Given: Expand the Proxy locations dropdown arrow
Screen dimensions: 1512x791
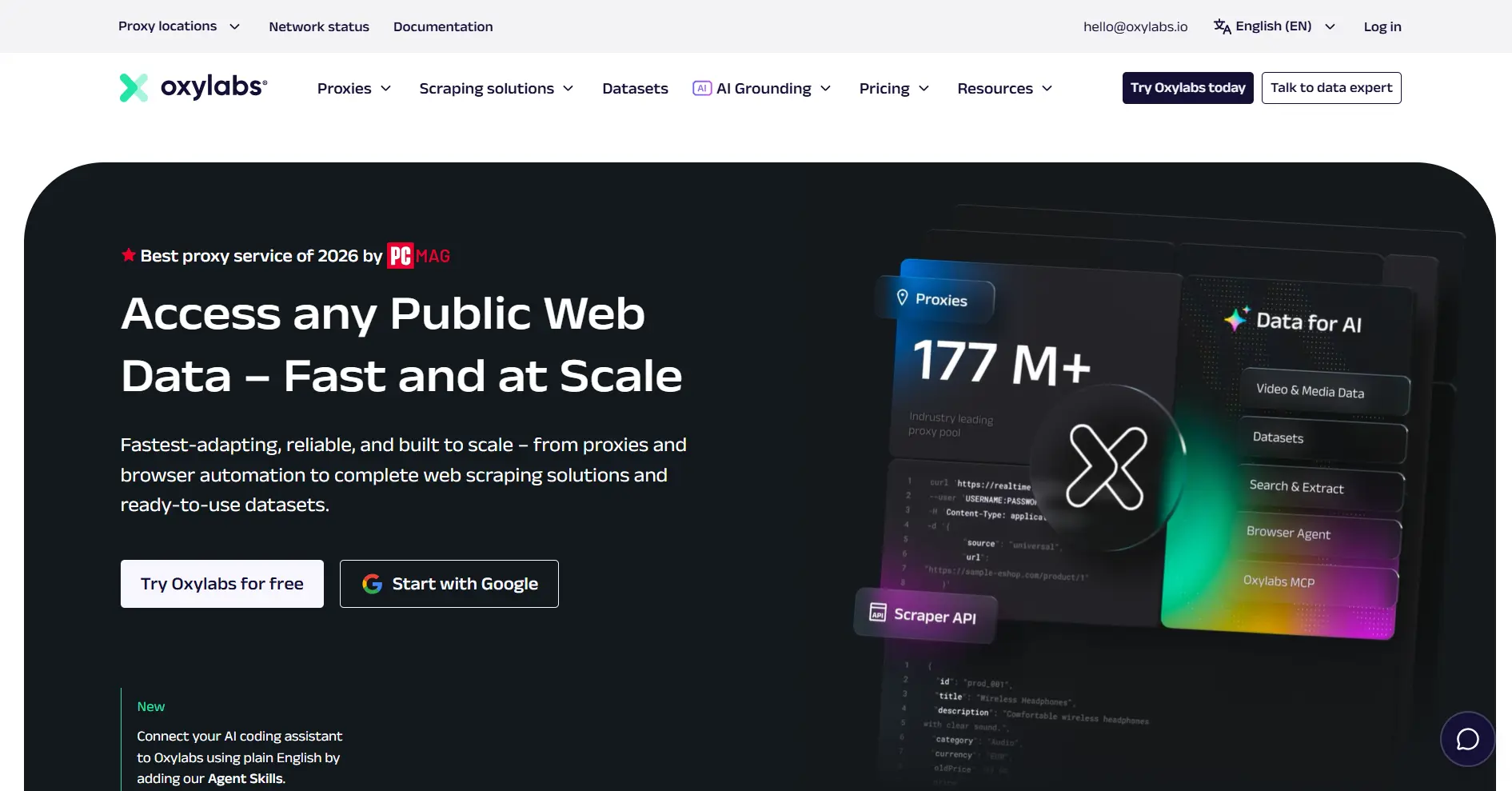Looking at the screenshot, I should click(234, 26).
